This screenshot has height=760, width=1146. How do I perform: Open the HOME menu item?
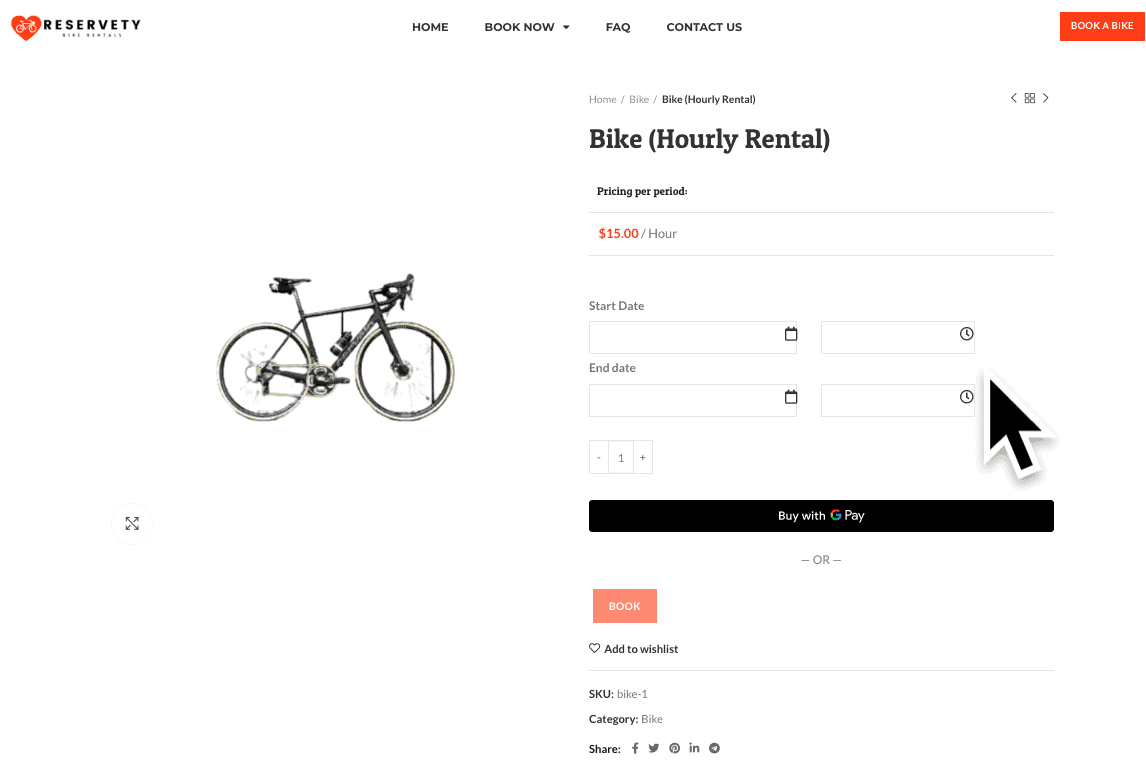coord(430,27)
